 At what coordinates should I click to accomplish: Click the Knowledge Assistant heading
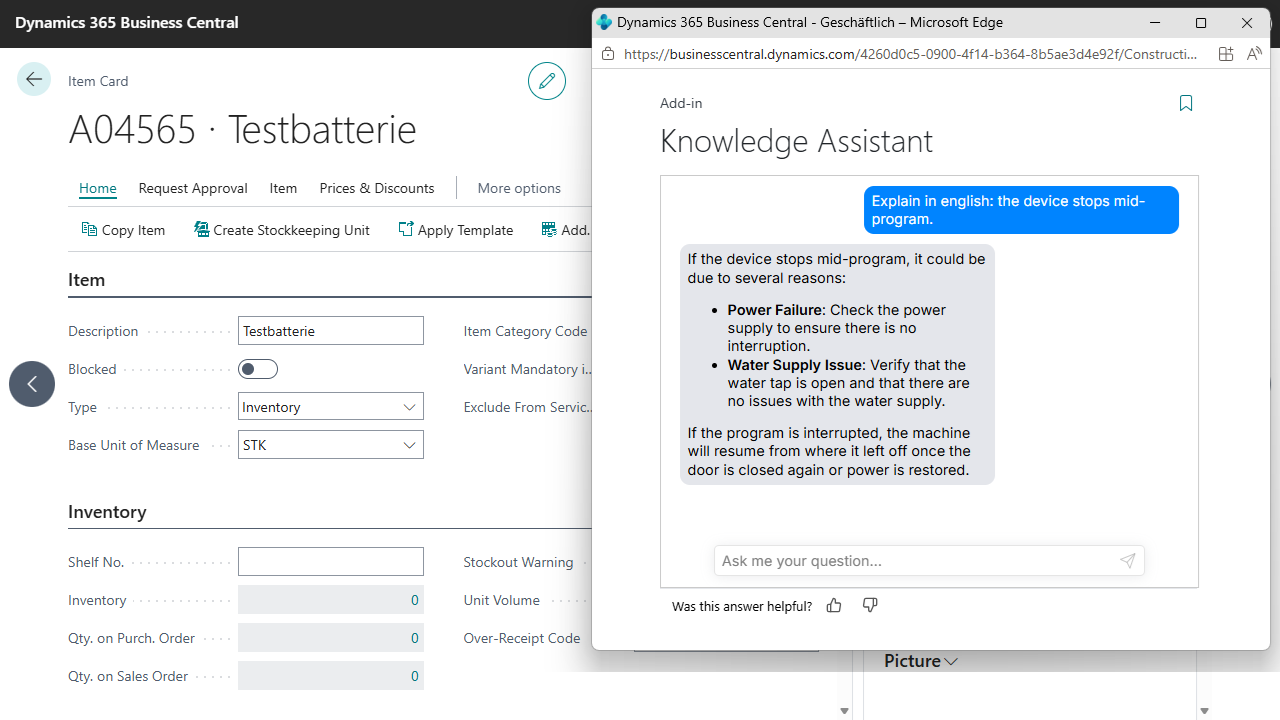coord(796,141)
